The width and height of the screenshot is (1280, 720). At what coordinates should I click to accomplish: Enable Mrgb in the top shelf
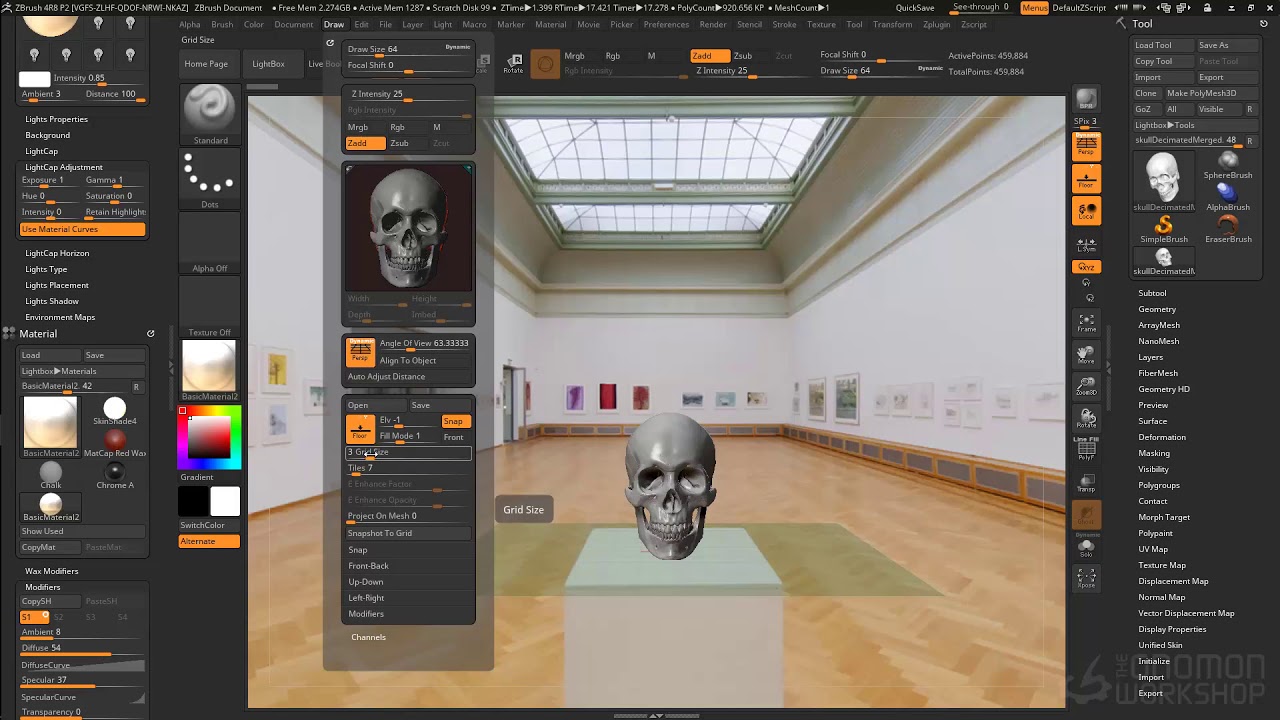574,56
